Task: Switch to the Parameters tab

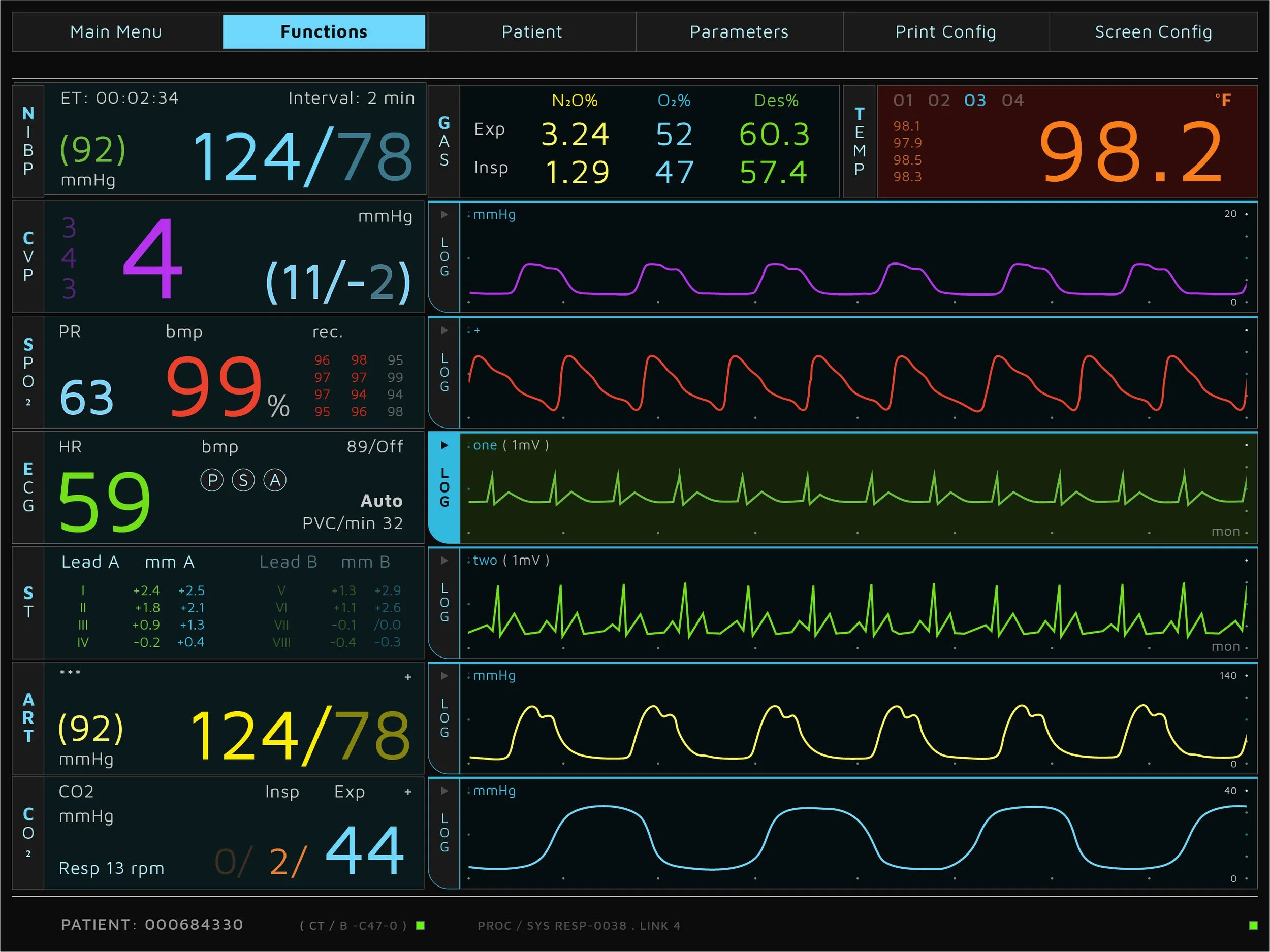Action: pyautogui.click(x=739, y=32)
